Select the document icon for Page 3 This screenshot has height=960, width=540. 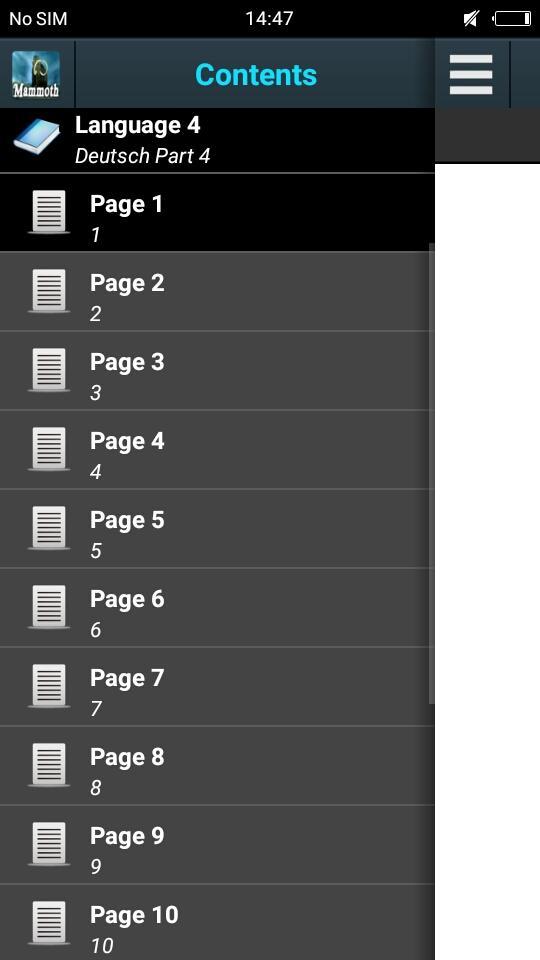click(49, 370)
